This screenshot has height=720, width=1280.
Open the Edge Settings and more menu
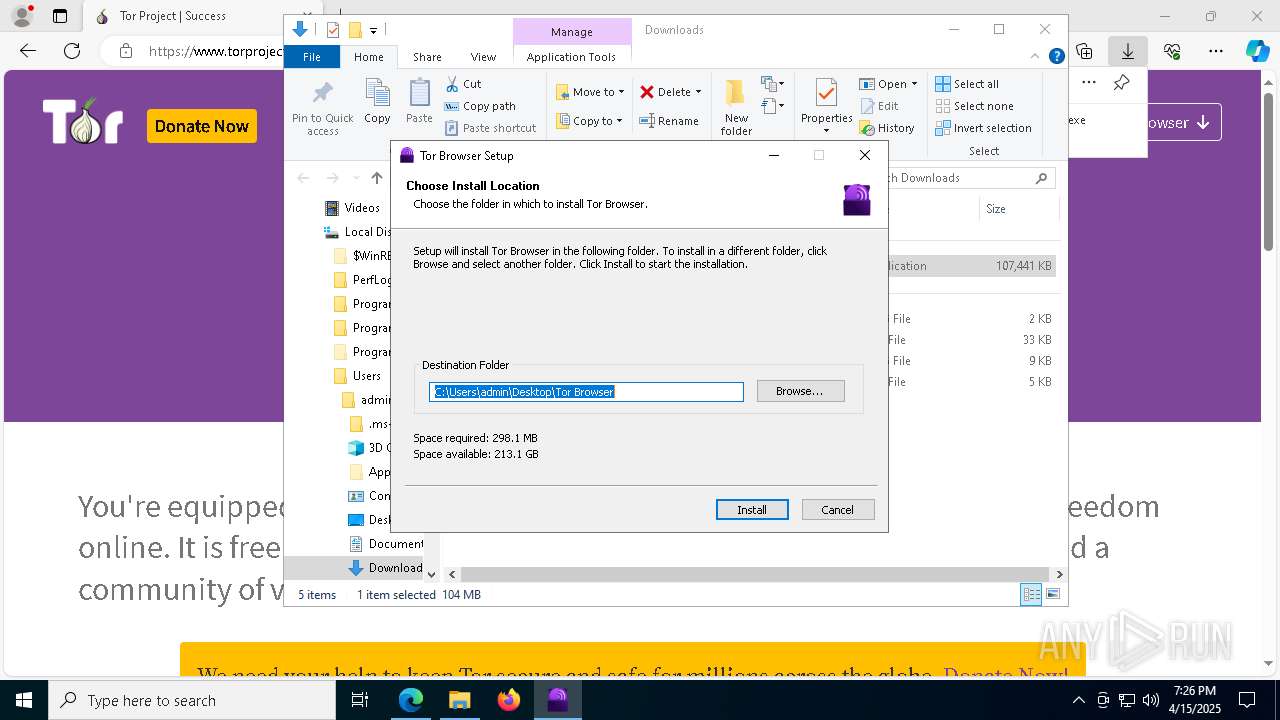click(1216, 51)
